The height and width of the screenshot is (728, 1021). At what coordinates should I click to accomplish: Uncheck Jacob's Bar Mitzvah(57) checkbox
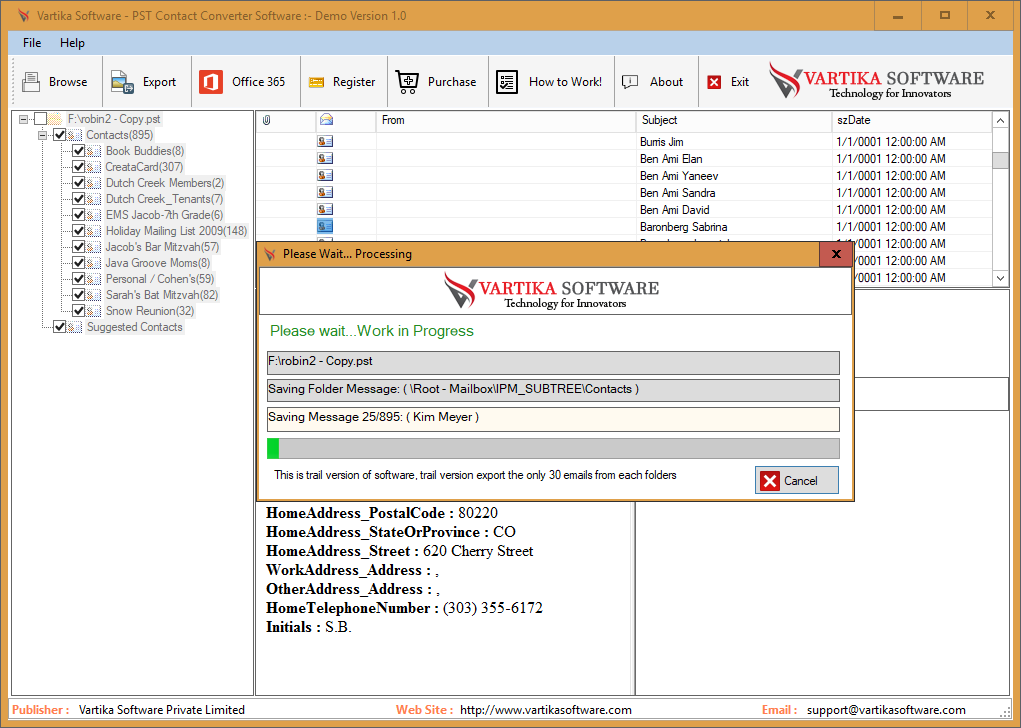pos(78,247)
